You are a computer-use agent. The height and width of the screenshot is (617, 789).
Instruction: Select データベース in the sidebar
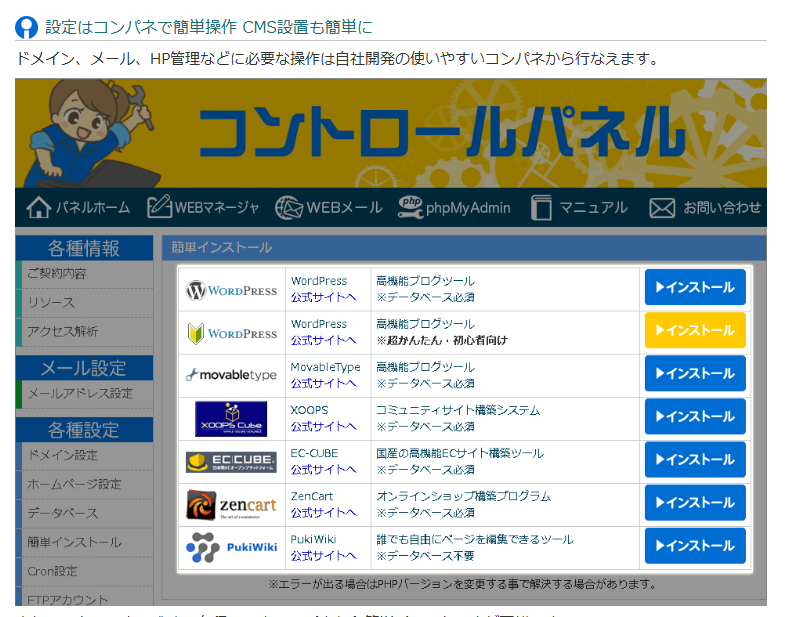[85, 514]
